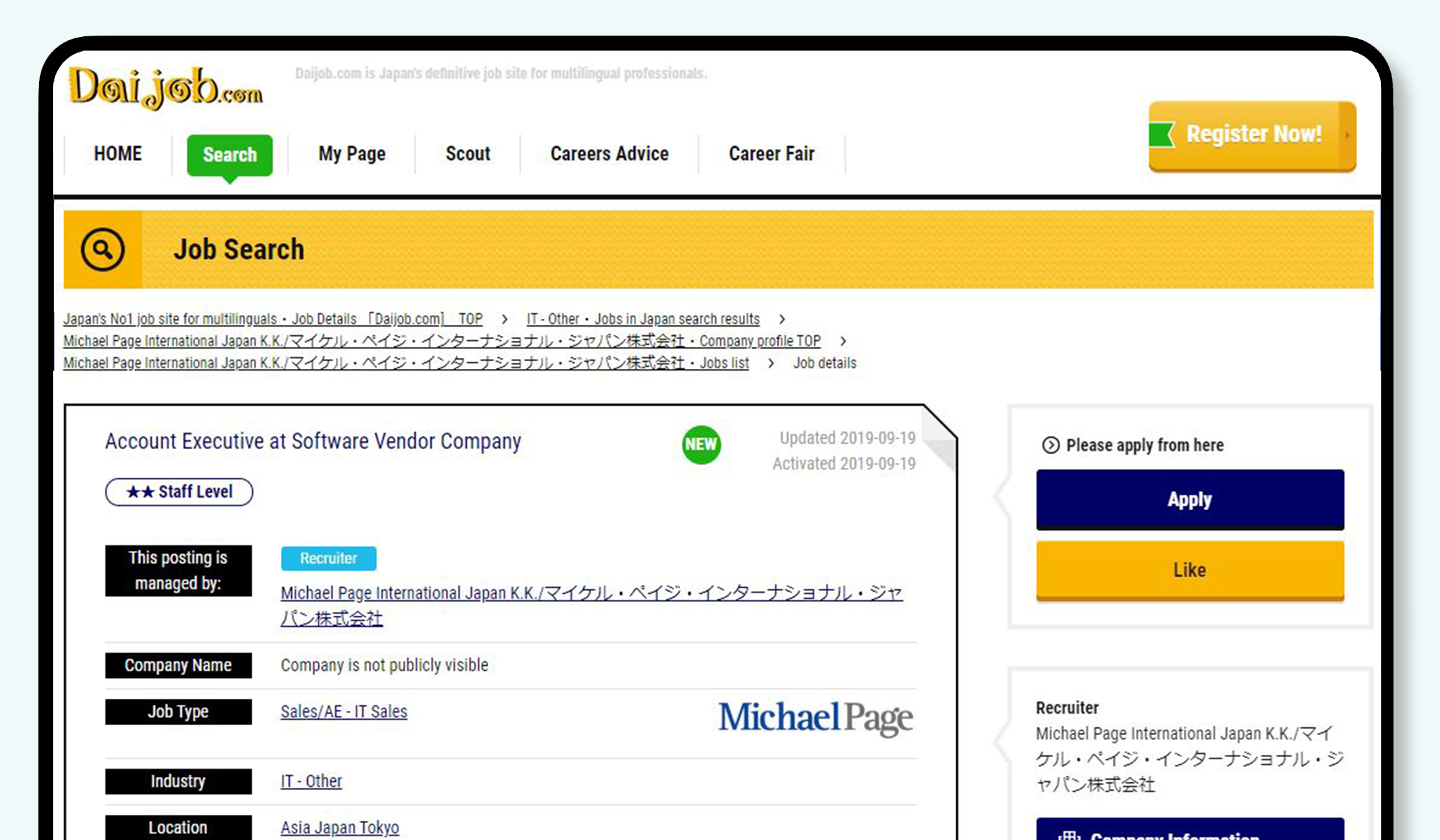Click the Job Search magnifier icon
The height and width of the screenshot is (840, 1440).
pyautogui.click(x=102, y=250)
